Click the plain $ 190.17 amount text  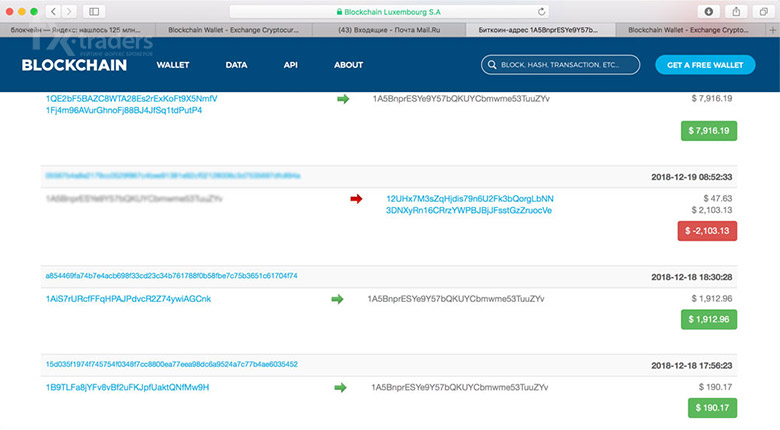pyautogui.click(x=715, y=387)
